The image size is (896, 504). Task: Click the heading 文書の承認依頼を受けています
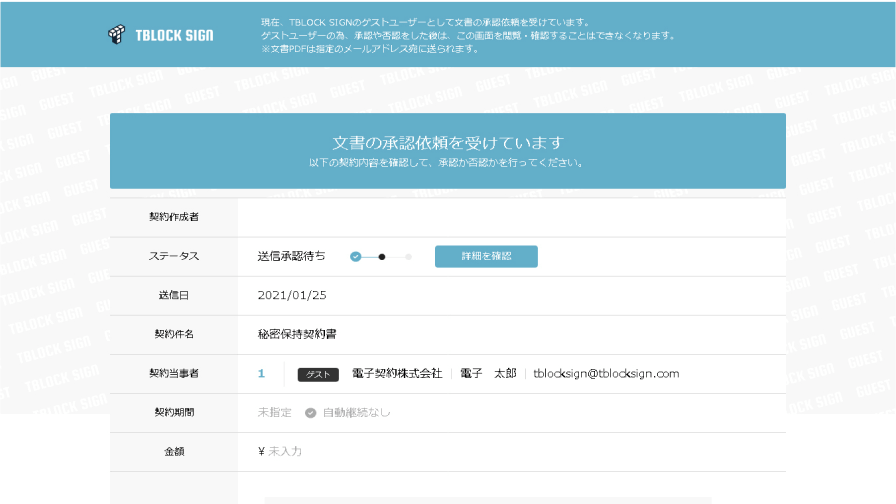click(x=448, y=143)
